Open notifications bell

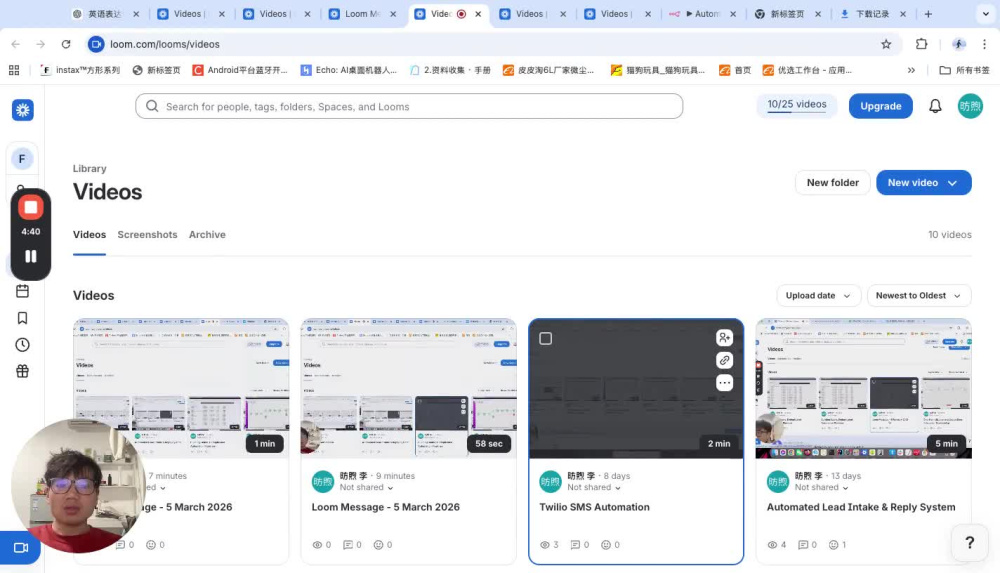tap(935, 106)
